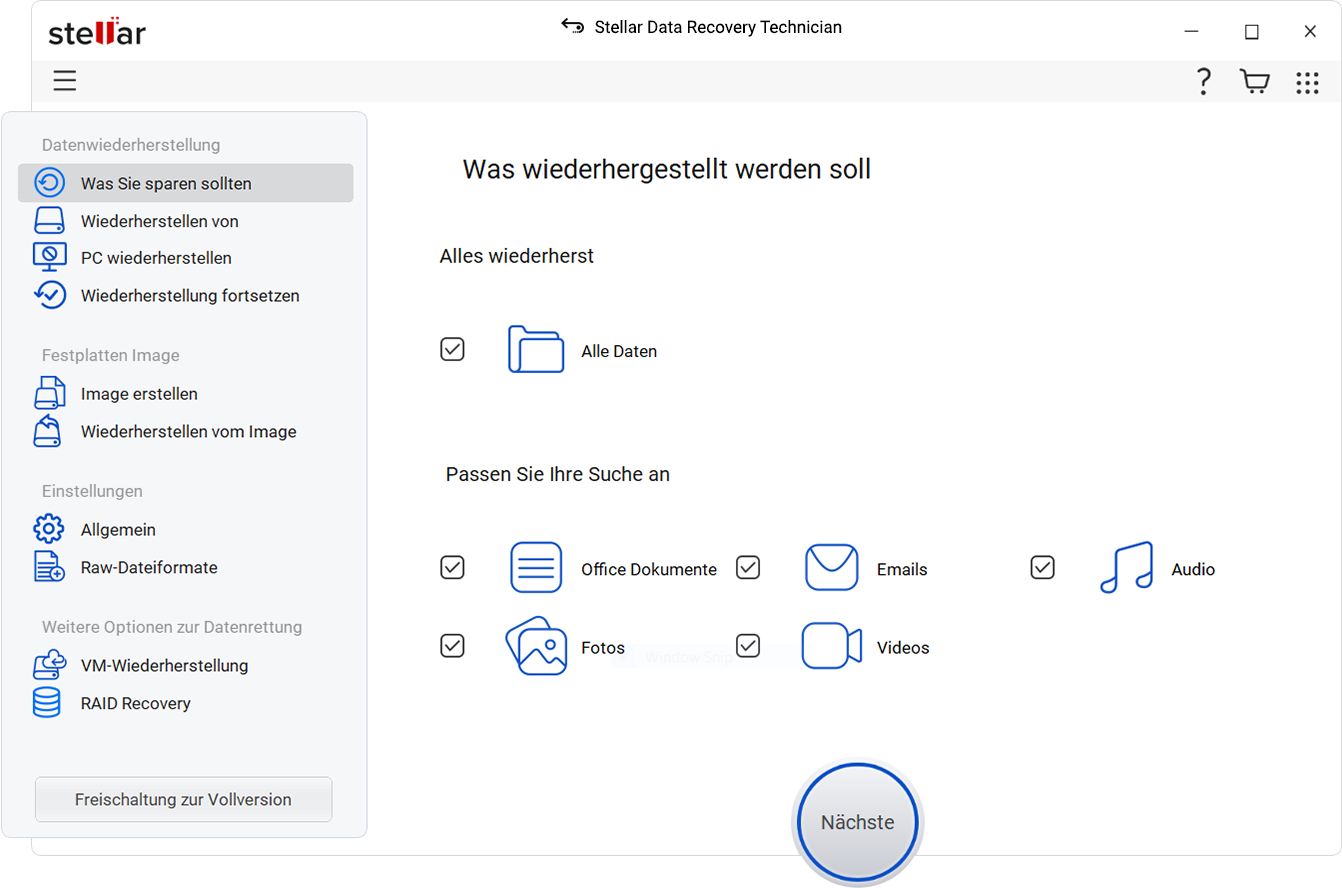Toggle the Emails checkbox
This screenshot has width=1342, height=888.
click(x=748, y=568)
